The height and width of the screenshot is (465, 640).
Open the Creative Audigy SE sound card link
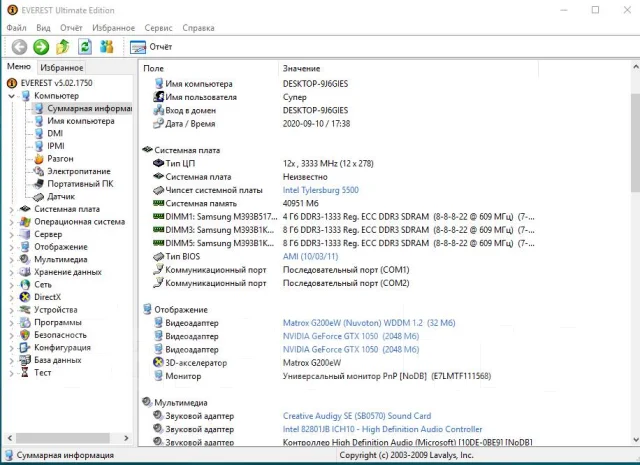pyautogui.click(x=357, y=416)
